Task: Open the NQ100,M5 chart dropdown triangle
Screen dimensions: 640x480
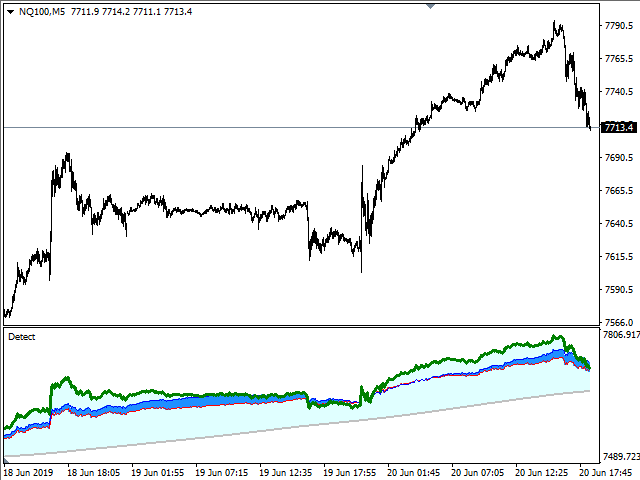Action: (11, 12)
